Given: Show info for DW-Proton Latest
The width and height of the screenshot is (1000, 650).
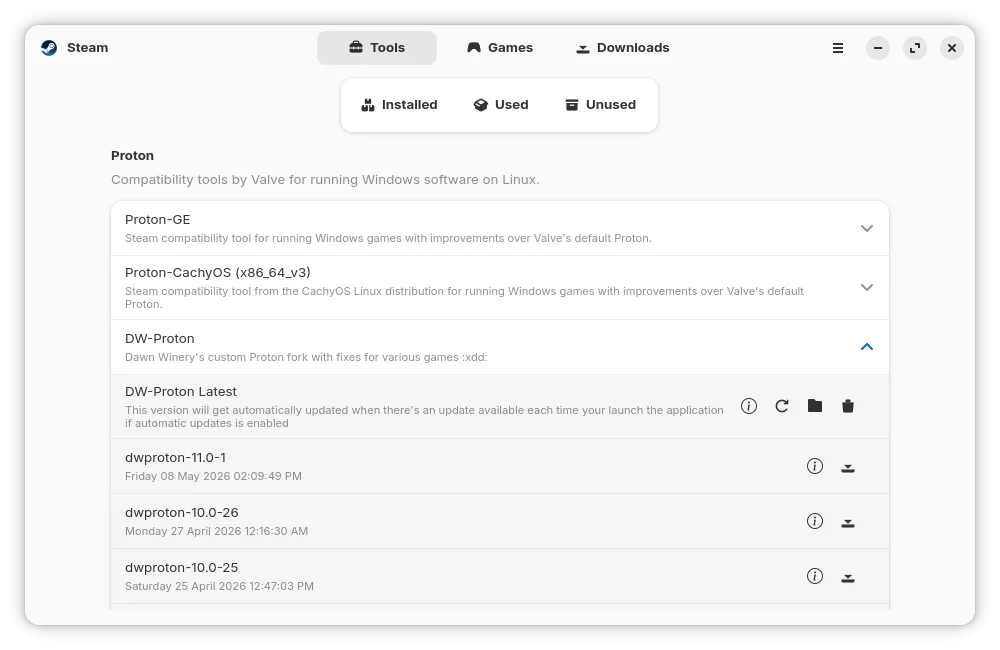Looking at the screenshot, I should pos(749,406).
